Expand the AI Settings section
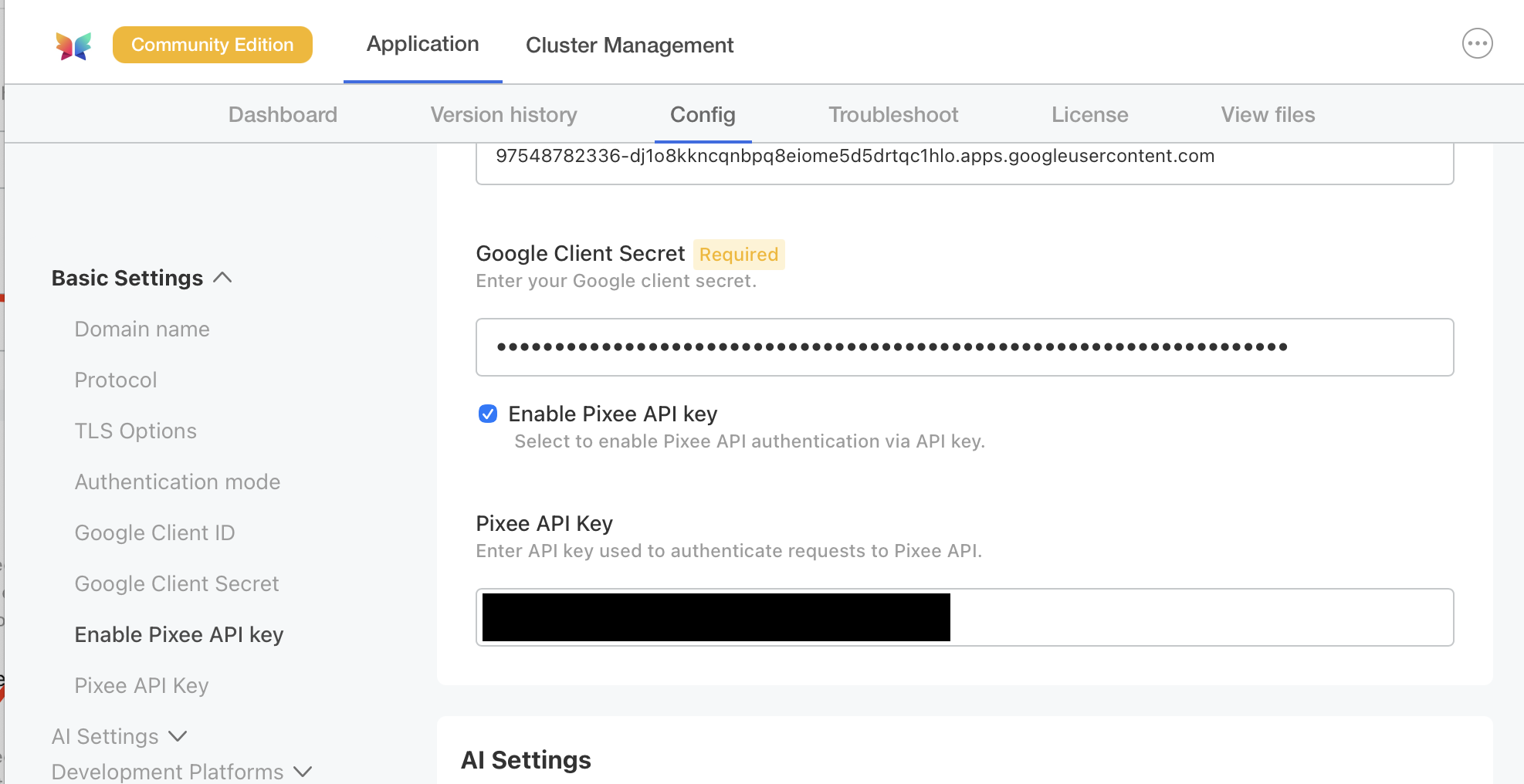This screenshot has height=784, width=1524. tap(120, 736)
